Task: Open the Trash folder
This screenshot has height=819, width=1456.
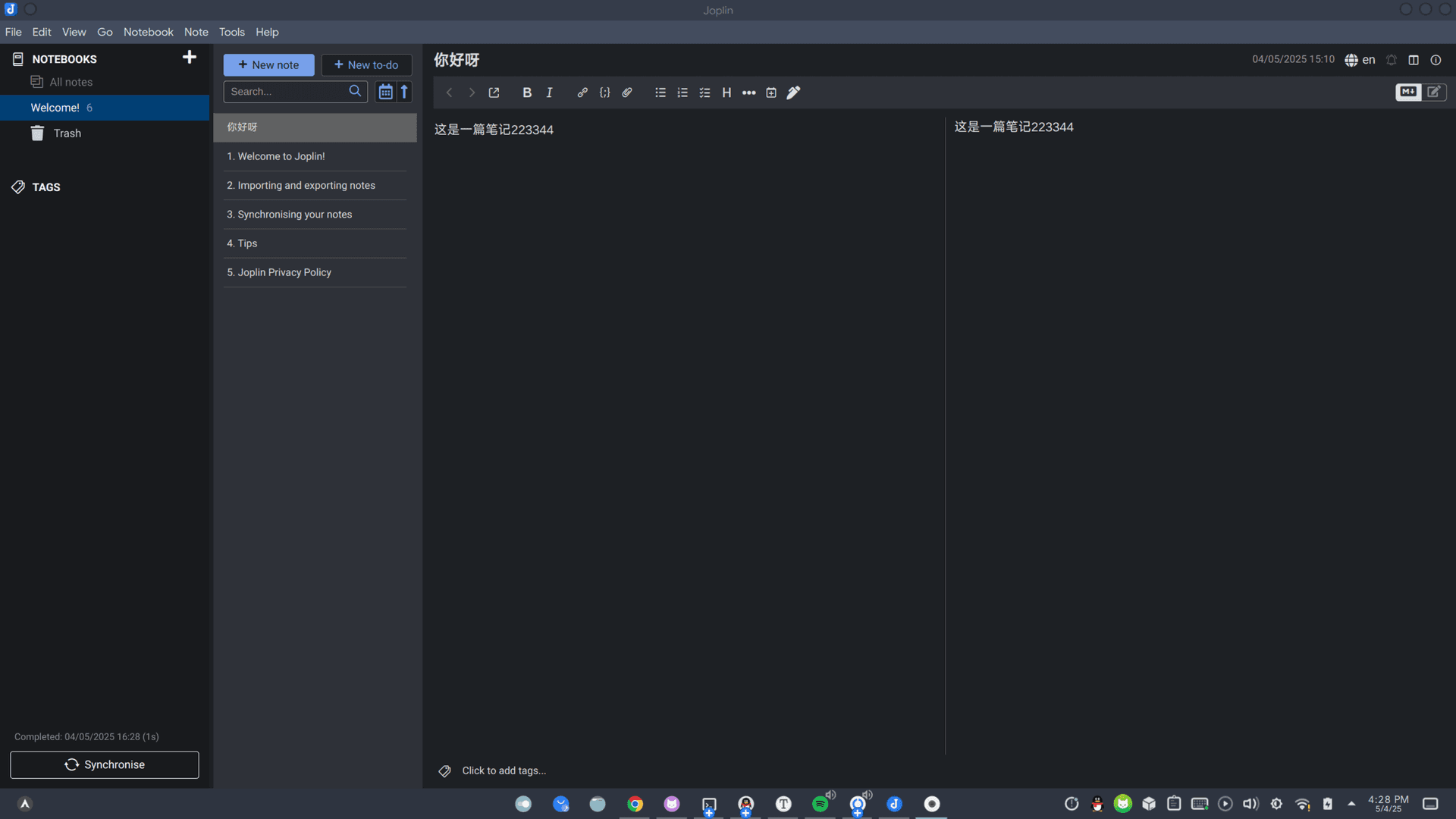Action: pos(67,133)
